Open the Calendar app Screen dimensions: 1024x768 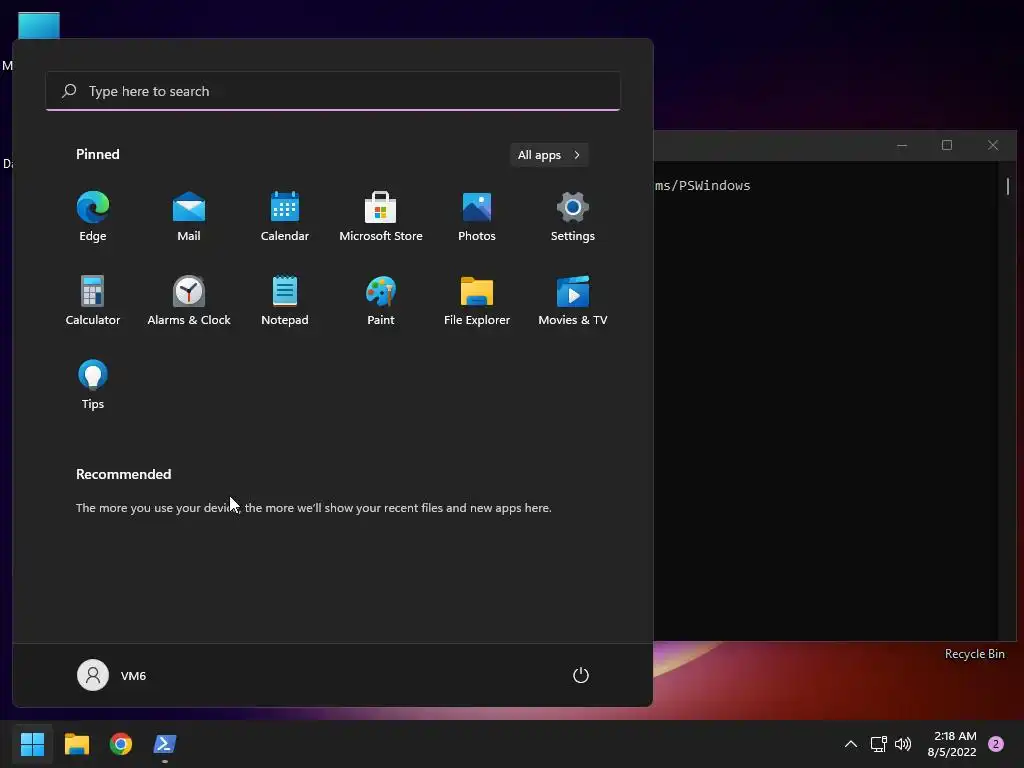[x=285, y=216]
